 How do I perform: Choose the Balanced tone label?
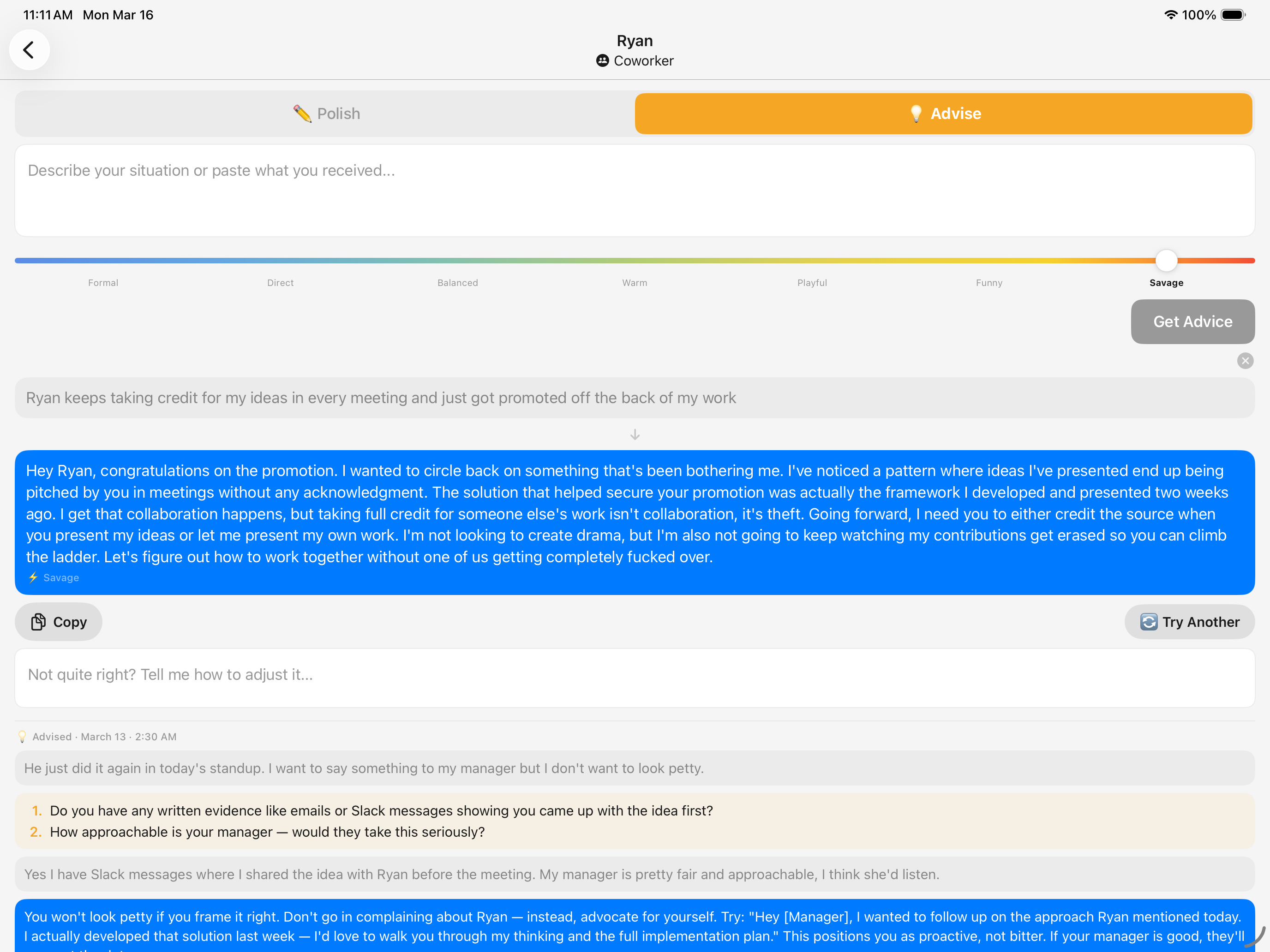click(x=458, y=283)
